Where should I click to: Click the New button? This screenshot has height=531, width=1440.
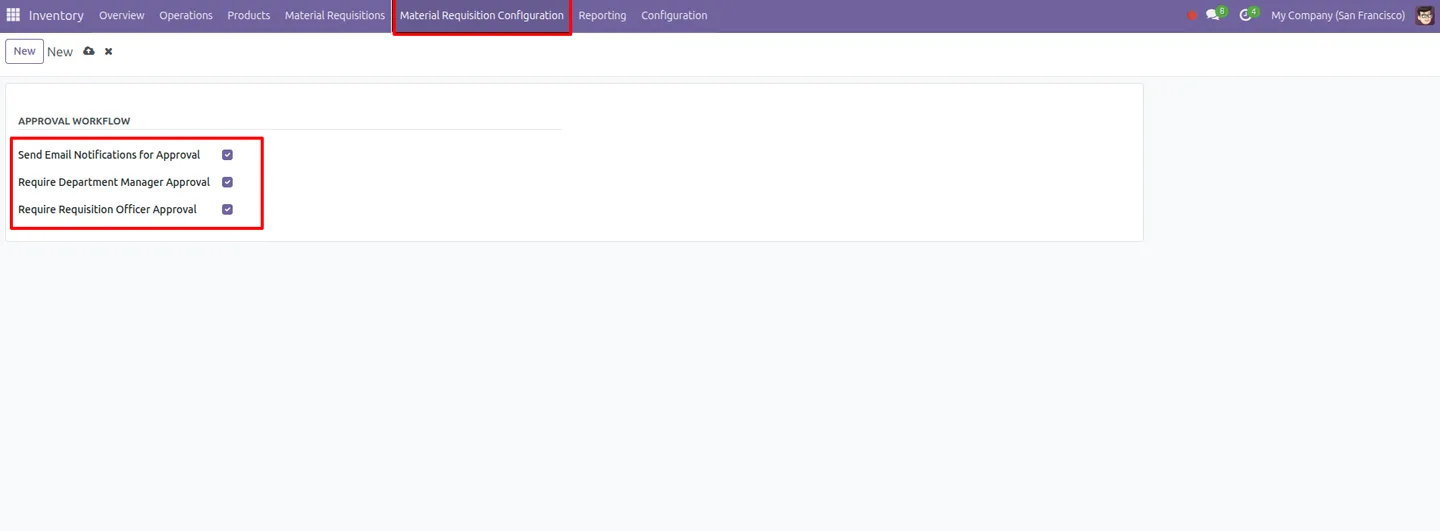25,51
